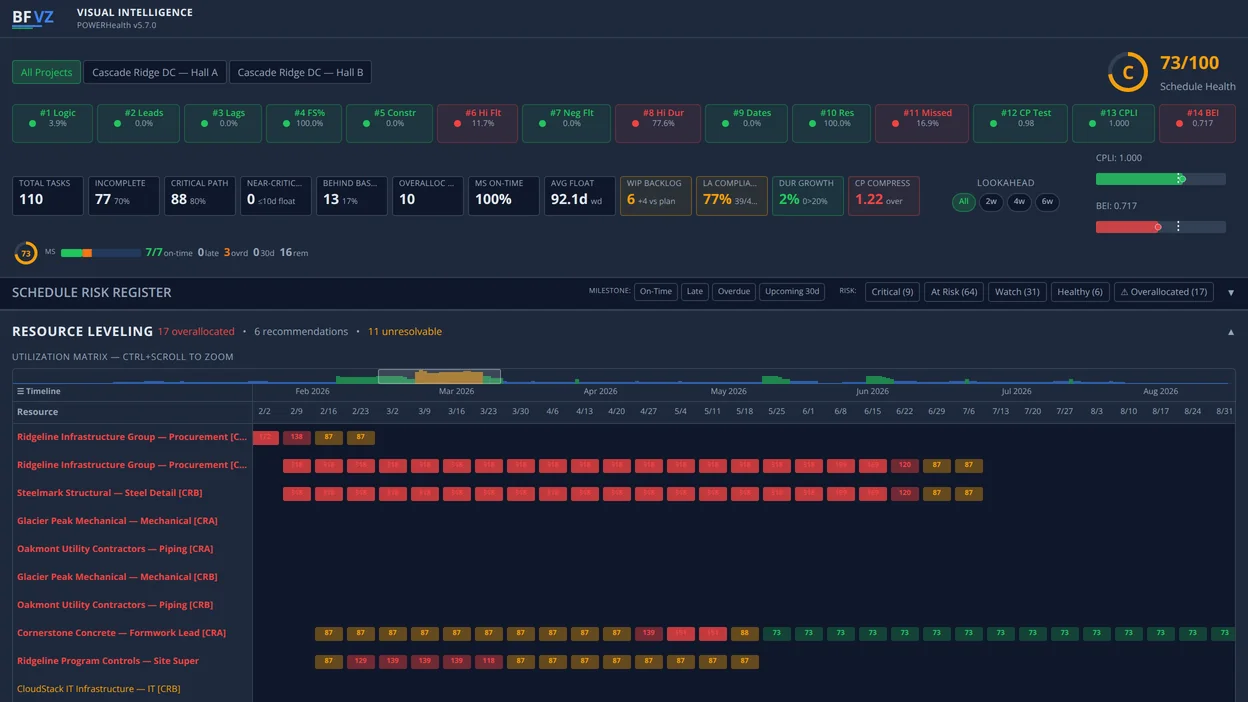
Task: Expand the Schedule Risk Register section
Action: [x=1230, y=293]
